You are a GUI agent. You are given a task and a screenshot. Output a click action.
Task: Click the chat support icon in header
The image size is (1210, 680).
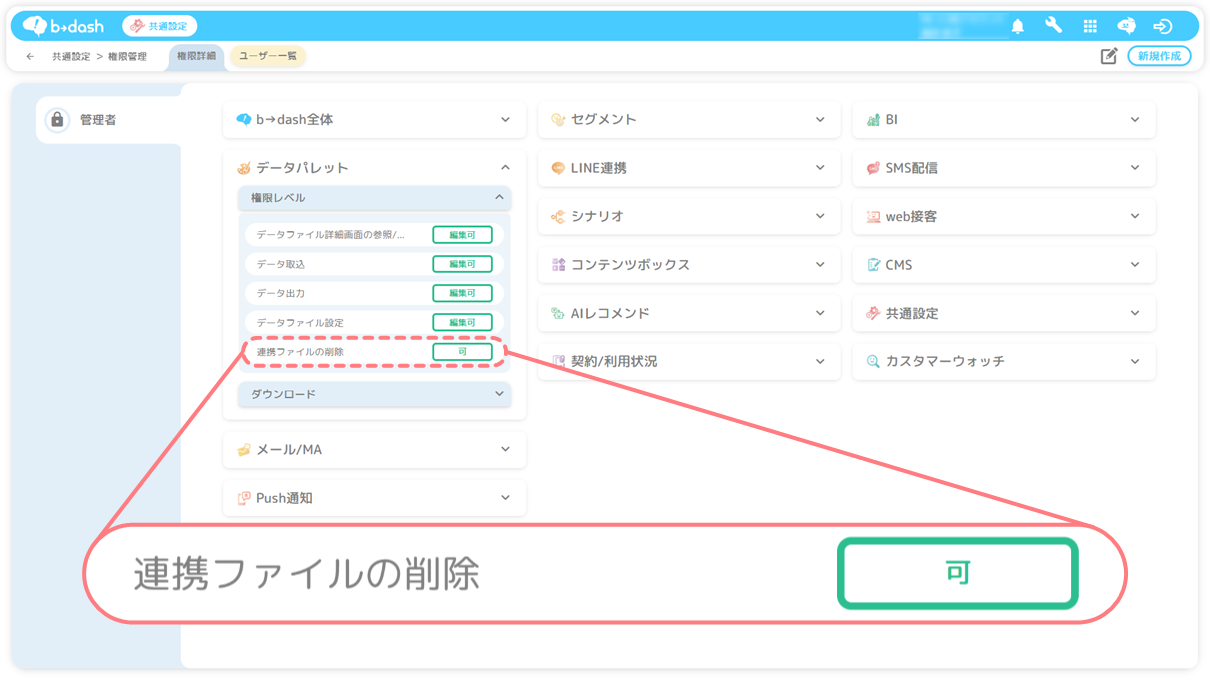click(1126, 27)
